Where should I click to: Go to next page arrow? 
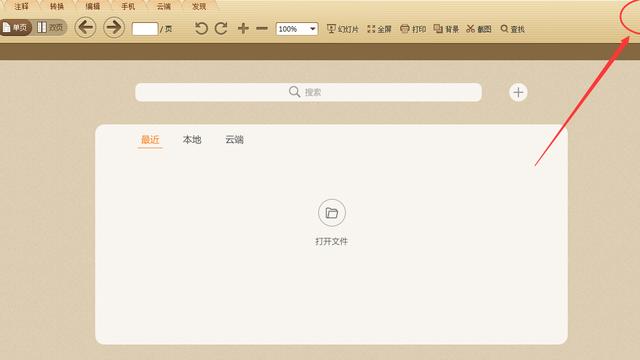pos(113,27)
